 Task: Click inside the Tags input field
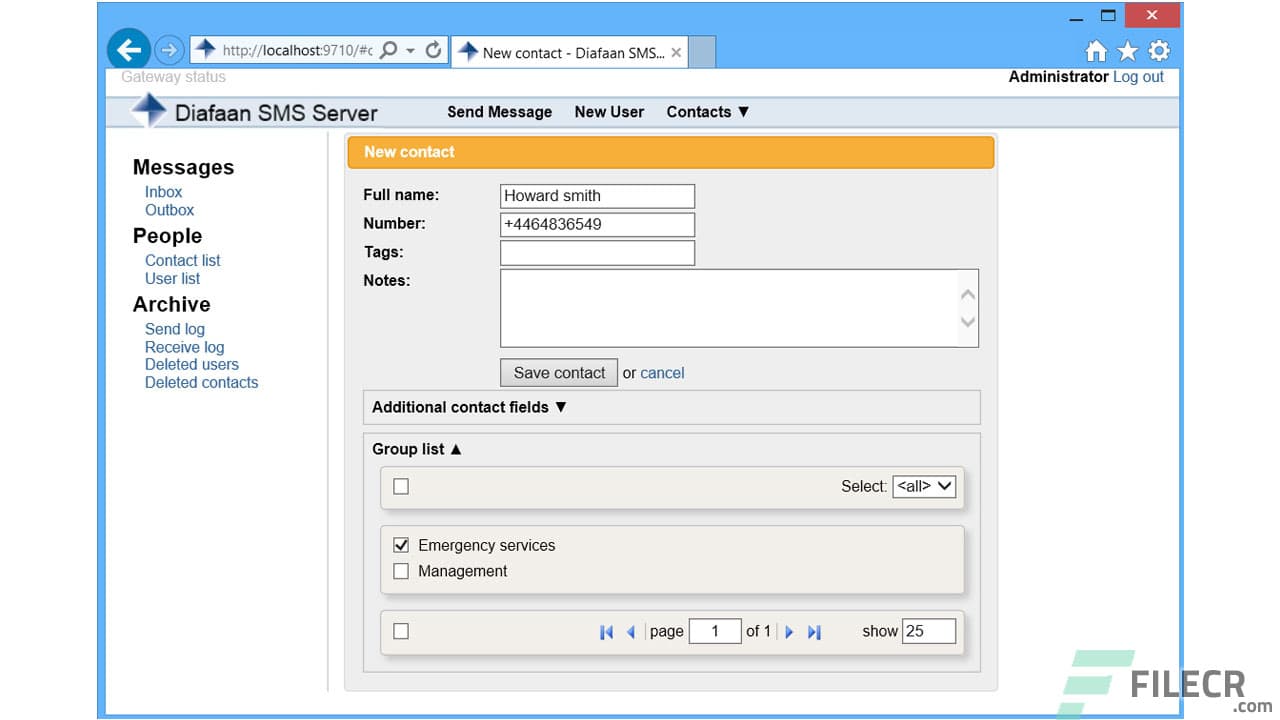pos(597,252)
